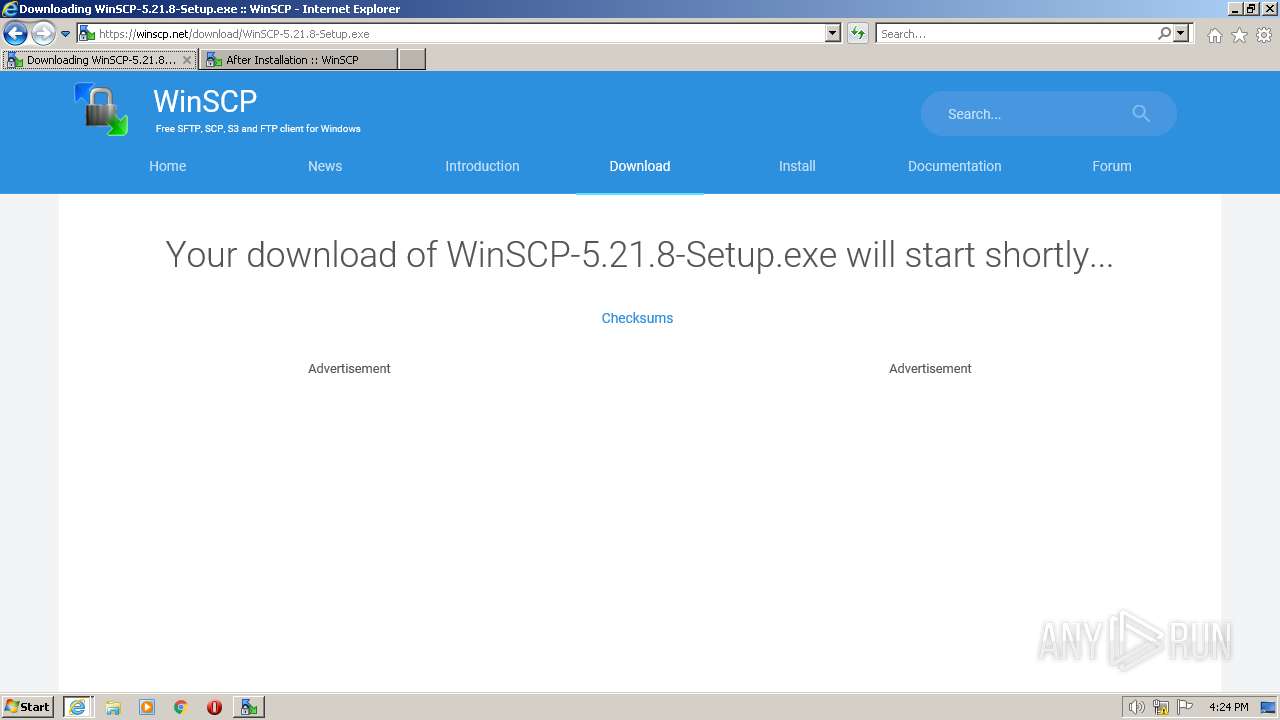Open the Favorites star icon
1280x720 pixels.
point(1239,35)
